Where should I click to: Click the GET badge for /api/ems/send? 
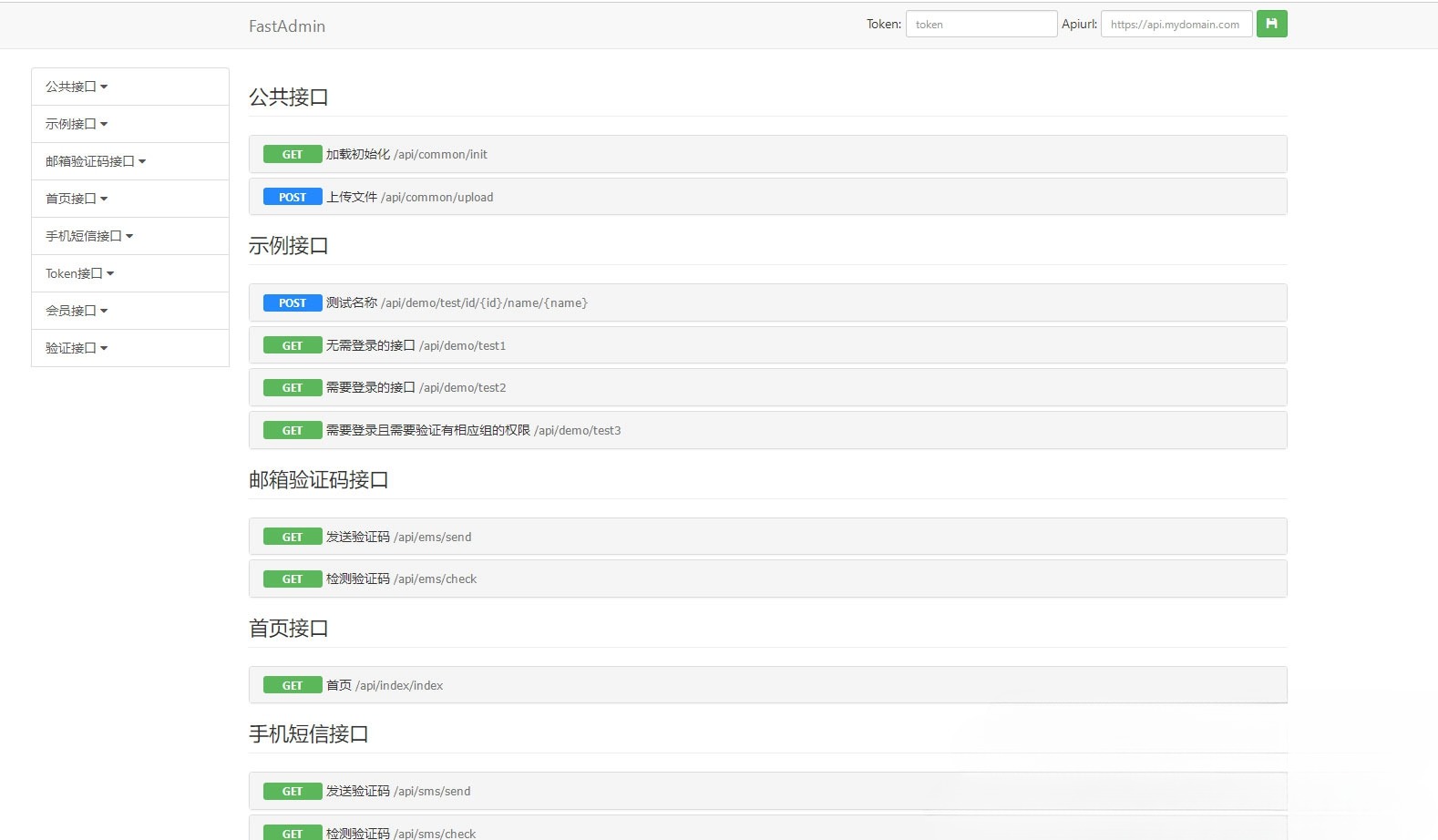pyautogui.click(x=293, y=538)
